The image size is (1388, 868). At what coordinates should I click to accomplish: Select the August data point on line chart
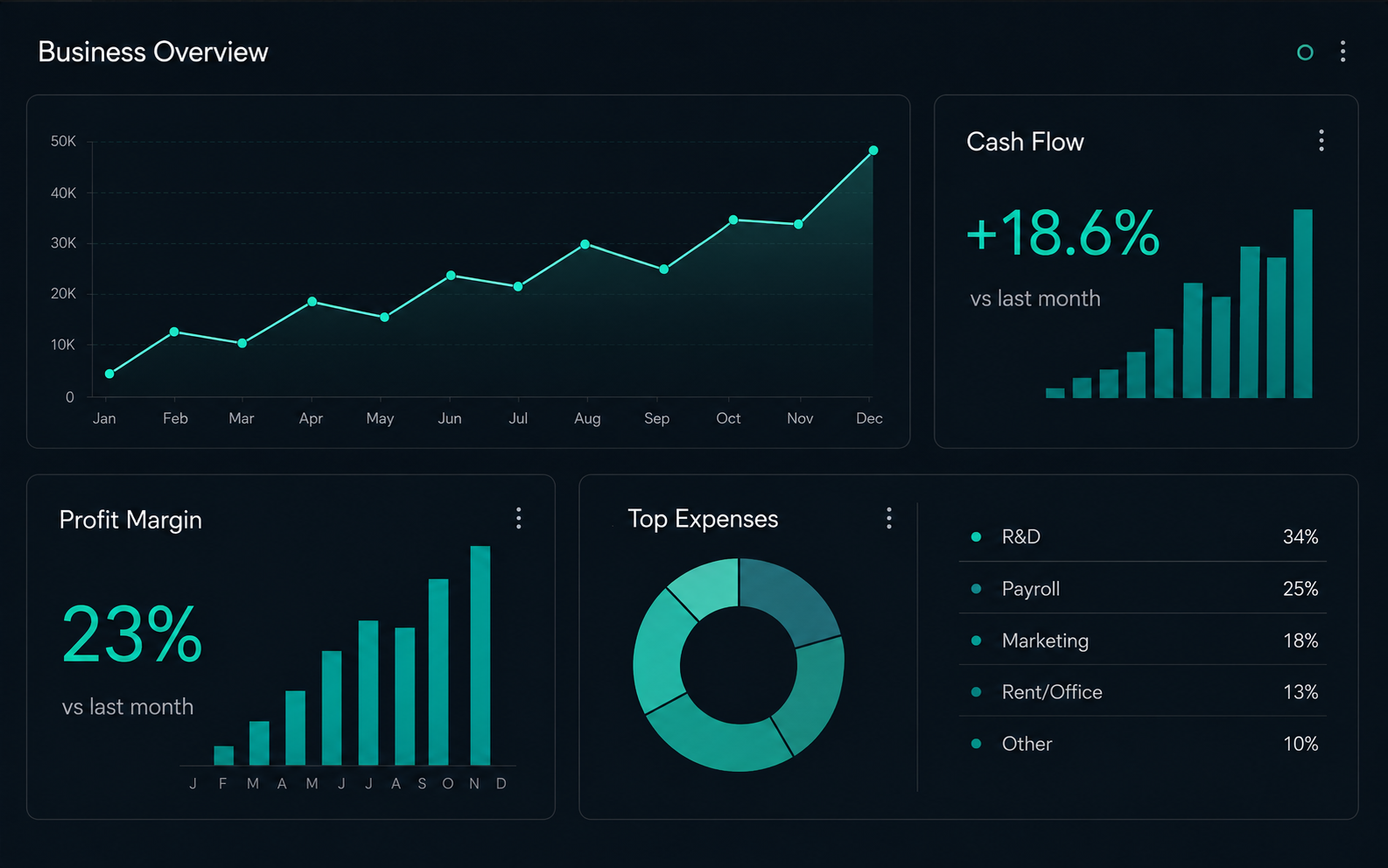pyautogui.click(x=585, y=244)
